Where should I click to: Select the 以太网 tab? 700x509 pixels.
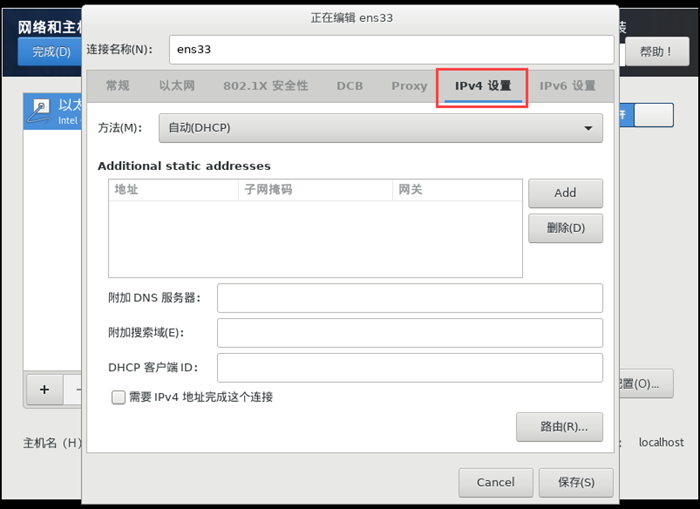[176, 86]
